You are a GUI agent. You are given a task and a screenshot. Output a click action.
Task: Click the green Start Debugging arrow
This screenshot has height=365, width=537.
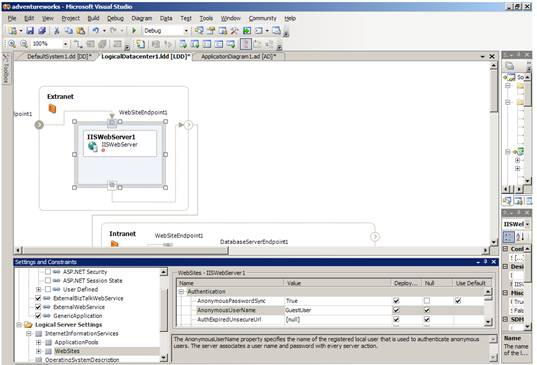134,31
